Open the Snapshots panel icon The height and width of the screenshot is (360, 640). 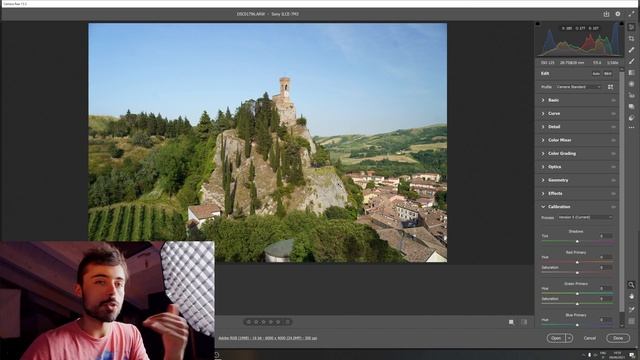pos(631,107)
